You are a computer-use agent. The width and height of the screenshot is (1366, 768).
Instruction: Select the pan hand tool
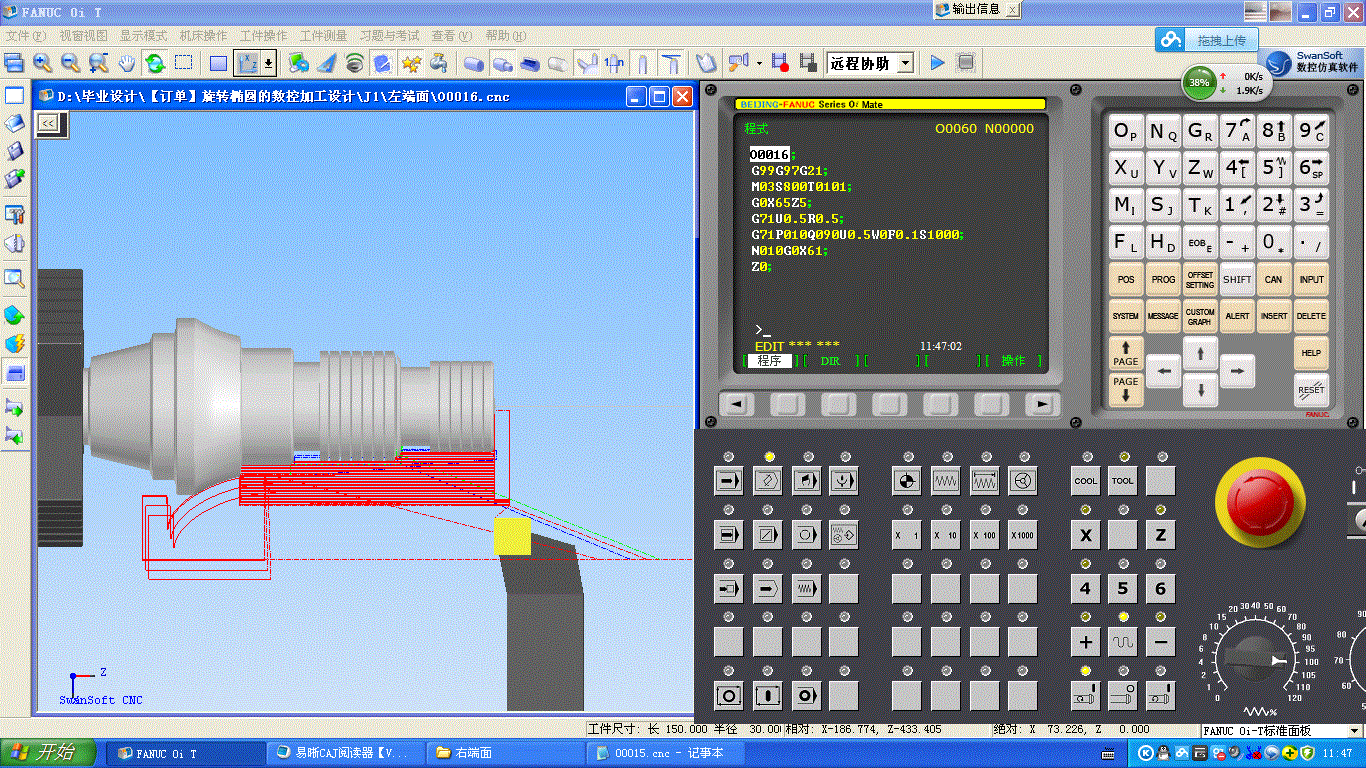[127, 63]
